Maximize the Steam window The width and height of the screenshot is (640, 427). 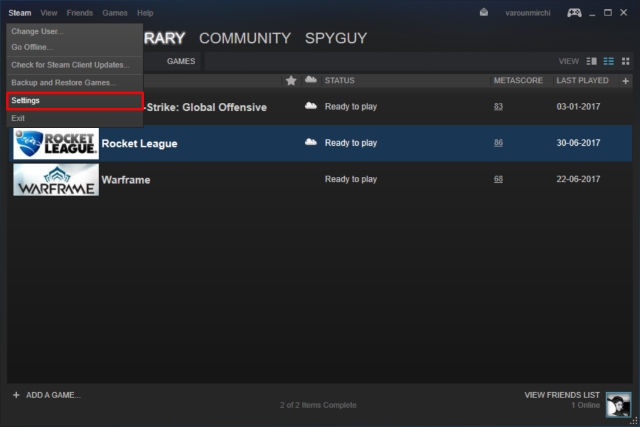pos(608,13)
